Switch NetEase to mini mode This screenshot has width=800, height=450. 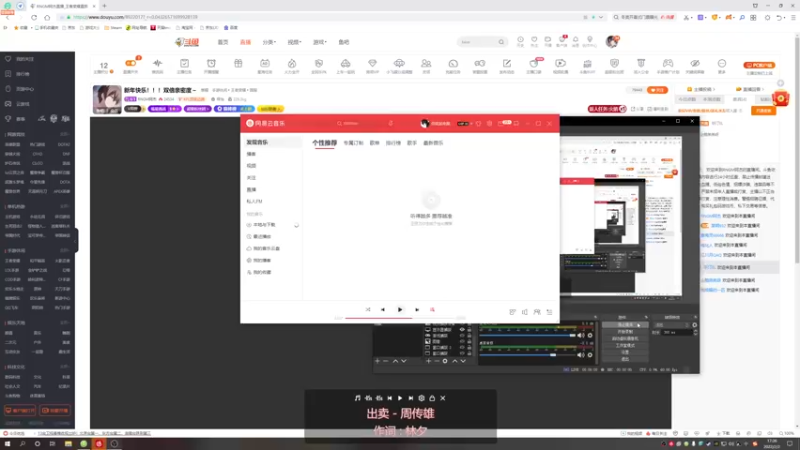(x=516, y=123)
